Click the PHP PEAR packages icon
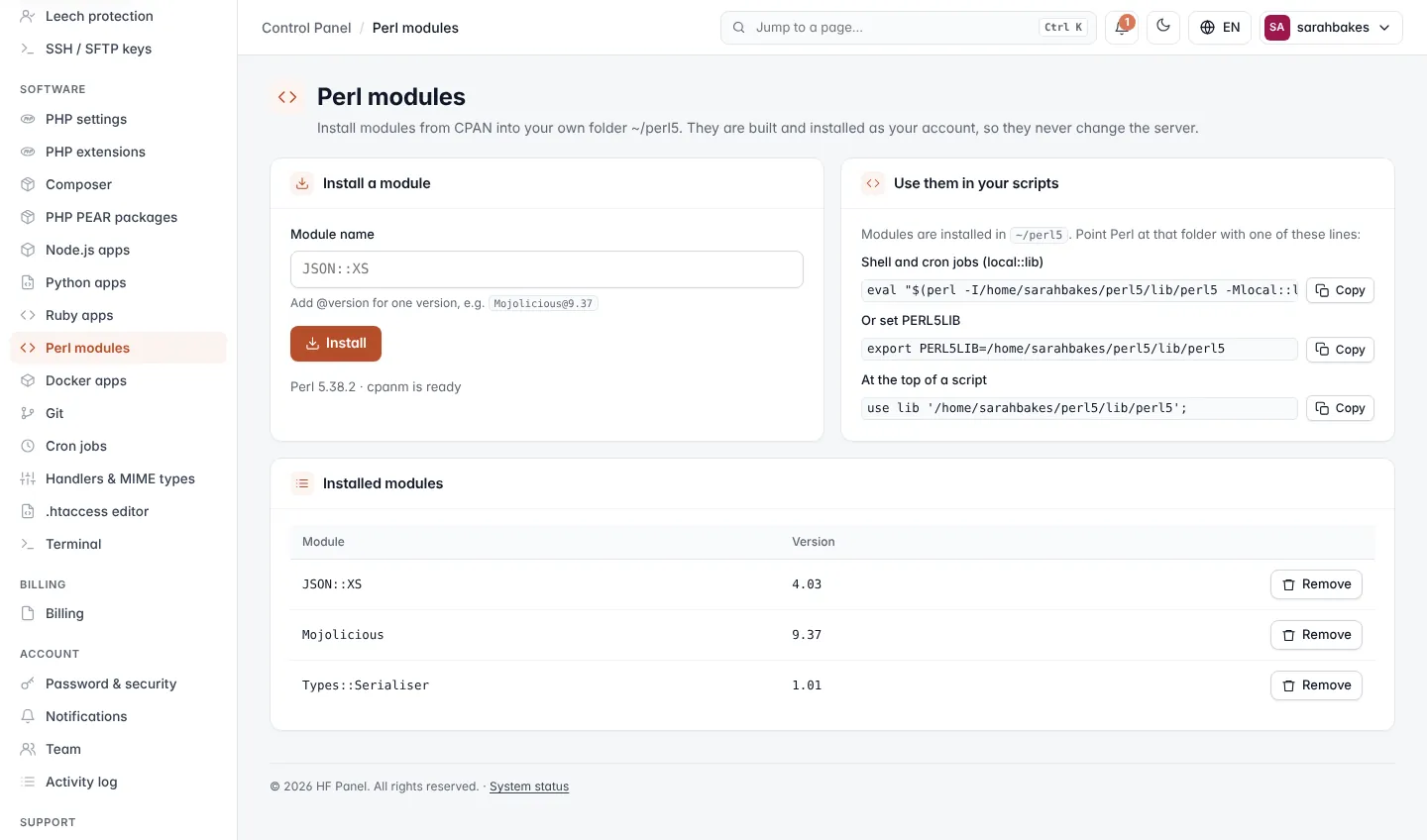Image resolution: width=1427 pixels, height=840 pixels. (28, 217)
